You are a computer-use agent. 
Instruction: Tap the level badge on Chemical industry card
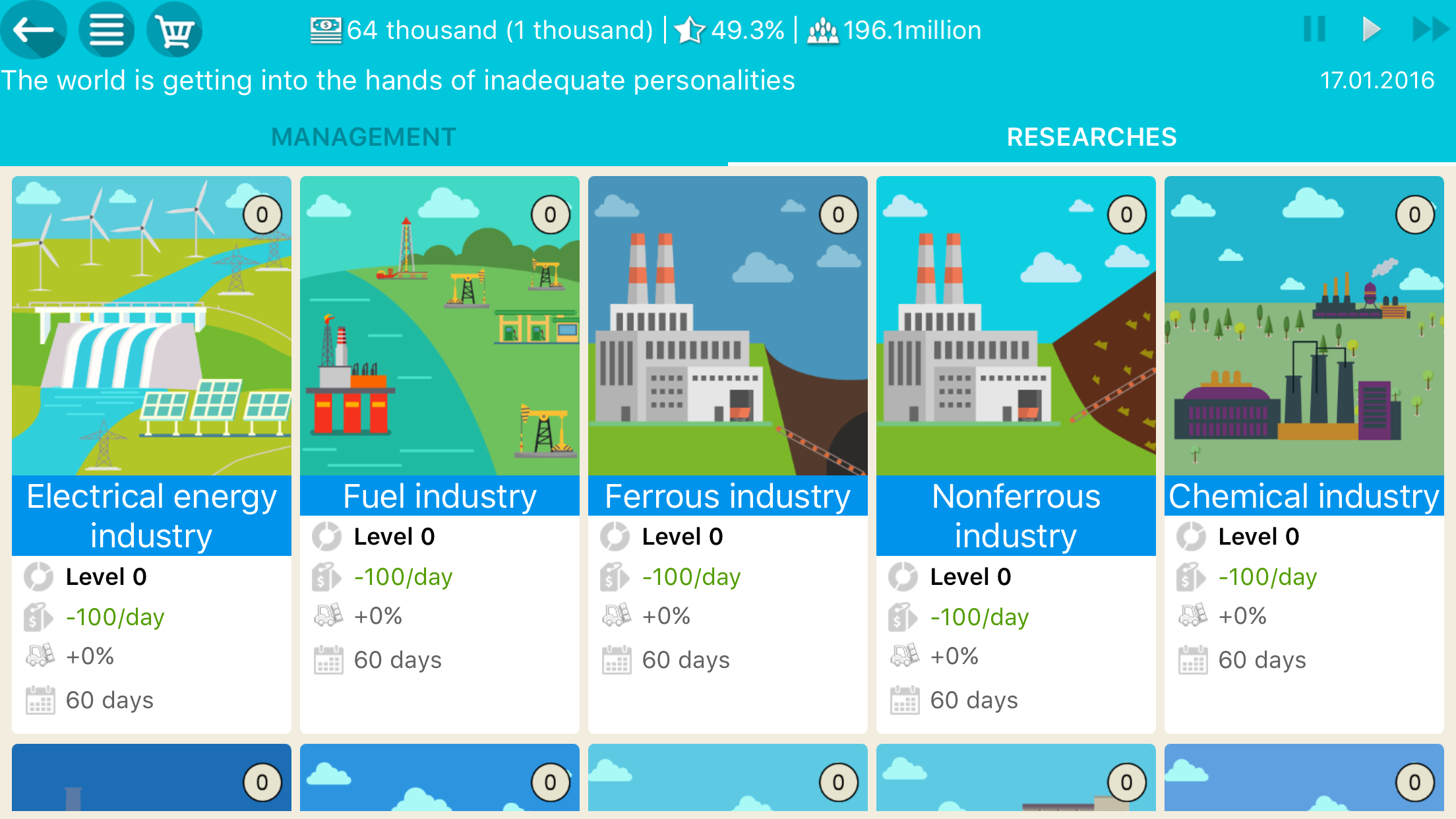[x=1414, y=214]
